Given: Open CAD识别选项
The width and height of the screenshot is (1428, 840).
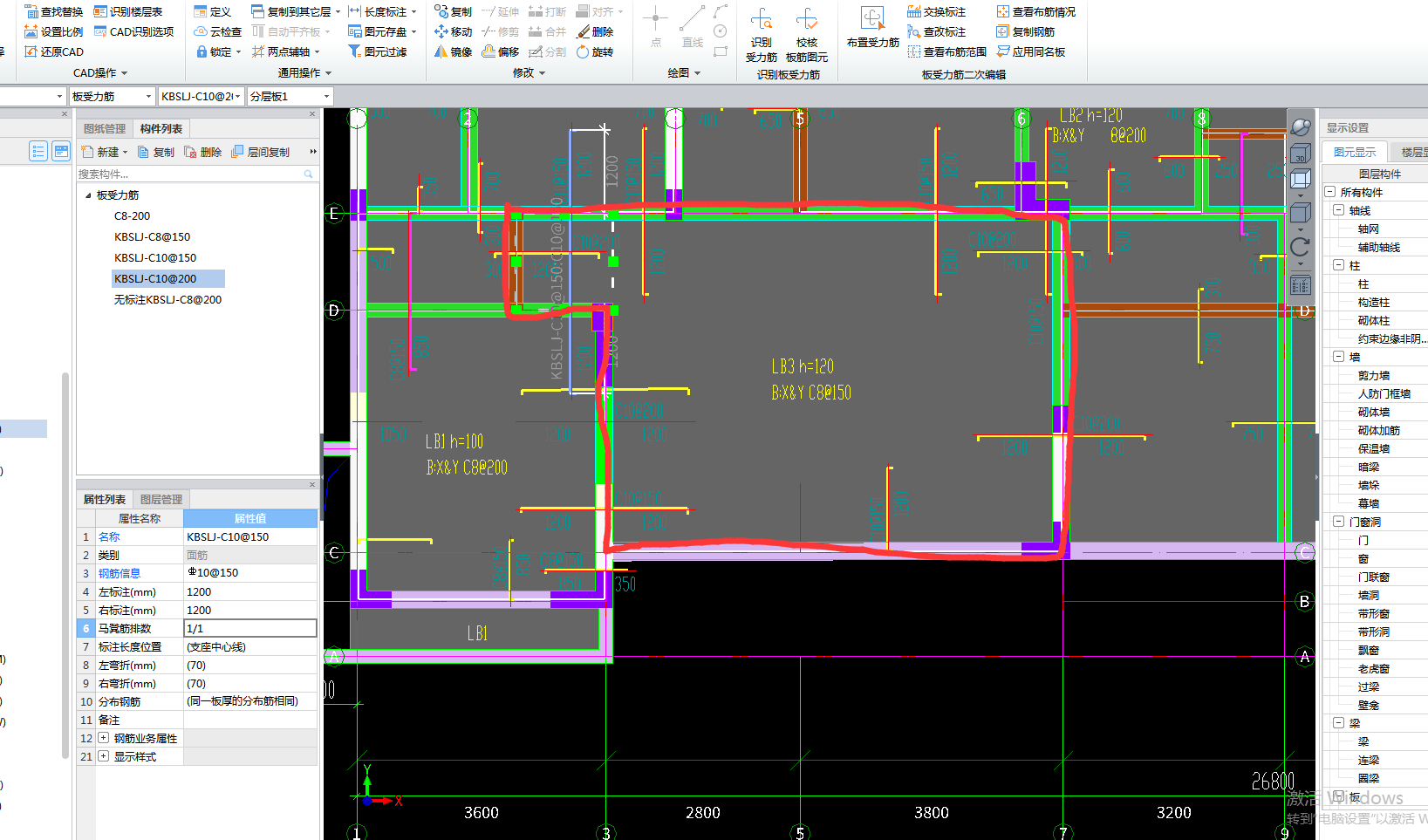Looking at the screenshot, I should click(133, 31).
